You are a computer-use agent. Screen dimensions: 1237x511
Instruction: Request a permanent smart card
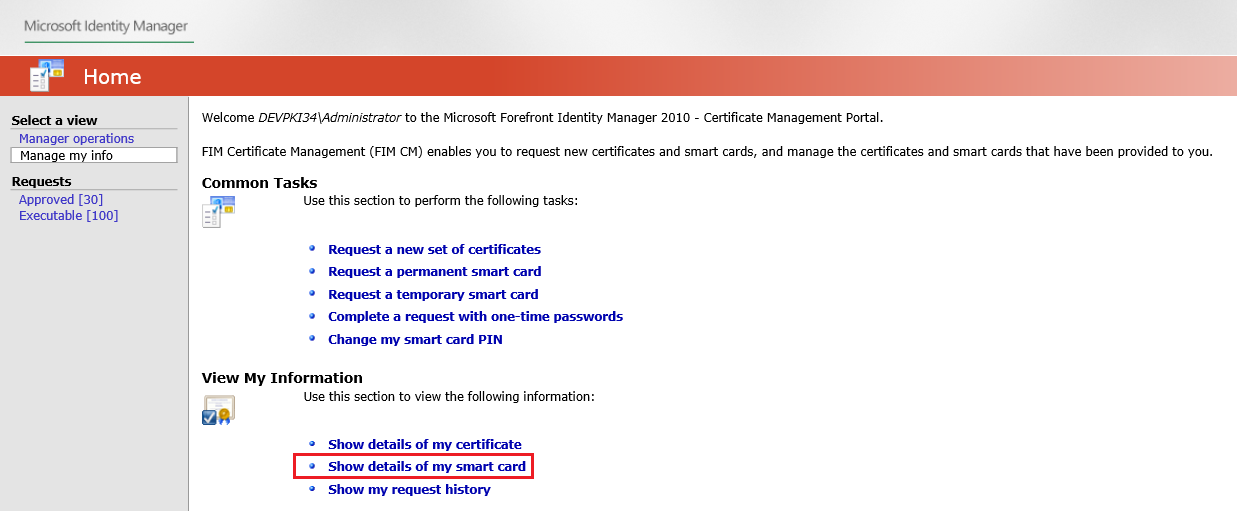[435, 272]
